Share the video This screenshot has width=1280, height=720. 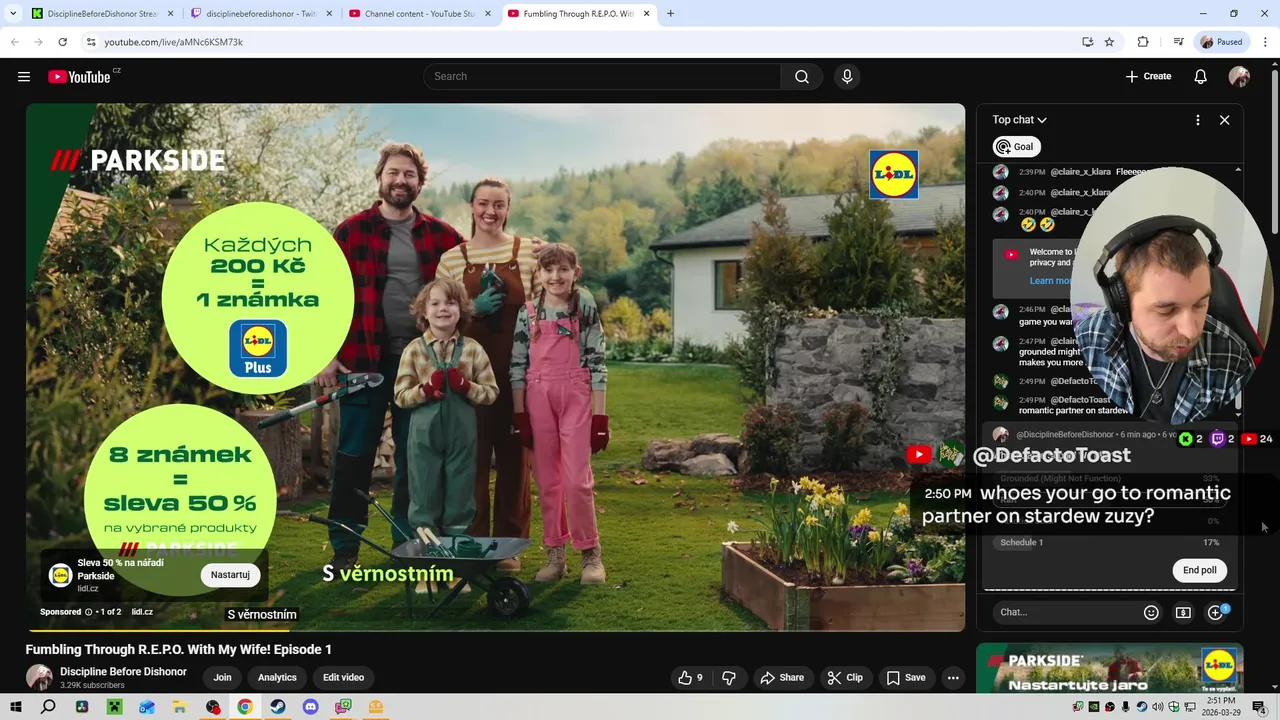pos(782,678)
